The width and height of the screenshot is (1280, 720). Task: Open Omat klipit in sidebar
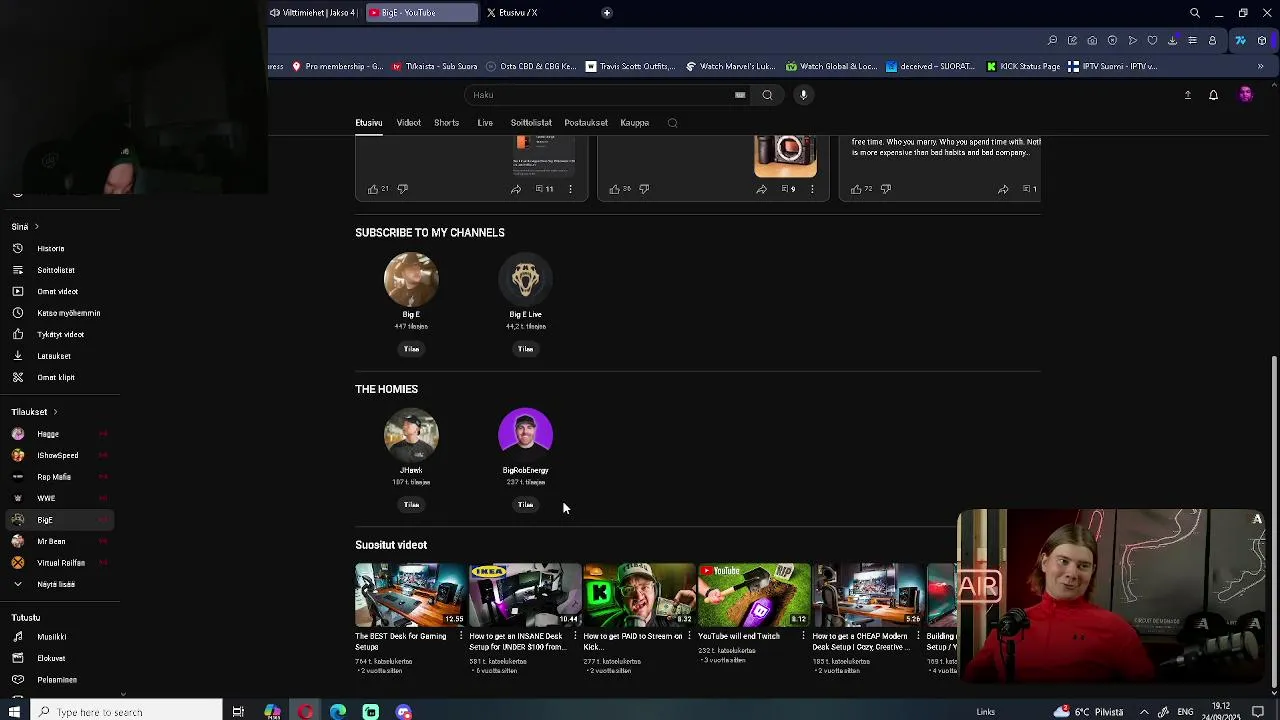56,377
